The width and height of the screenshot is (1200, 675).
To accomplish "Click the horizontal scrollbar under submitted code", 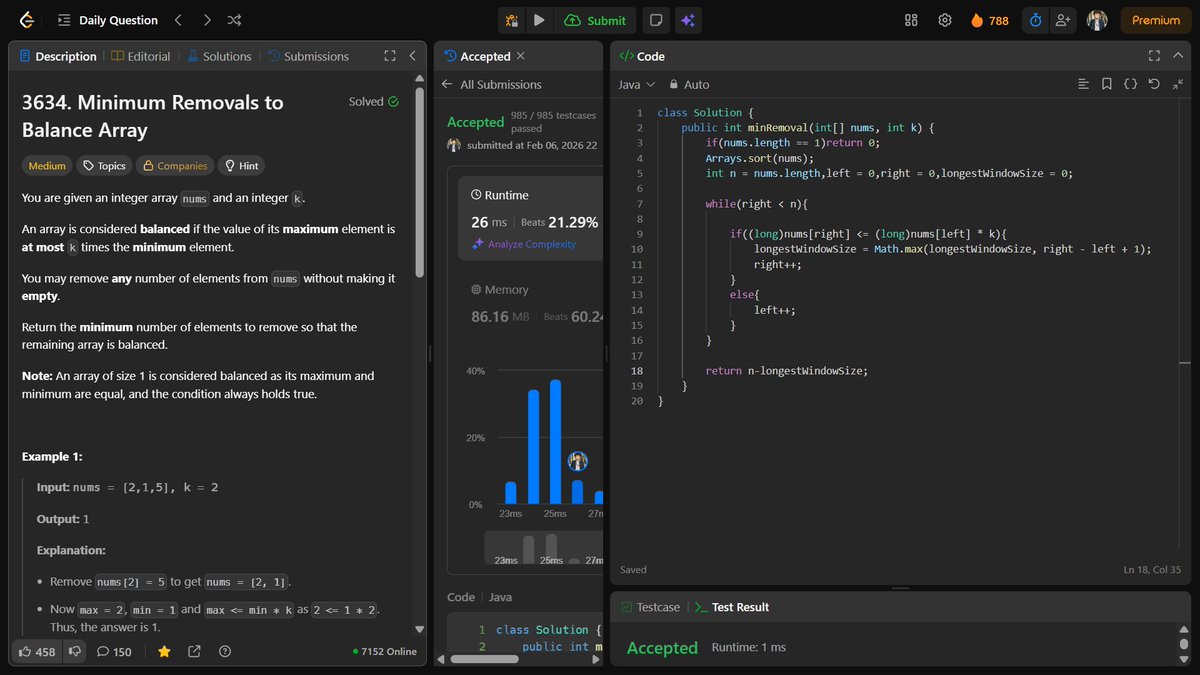I will [x=485, y=659].
